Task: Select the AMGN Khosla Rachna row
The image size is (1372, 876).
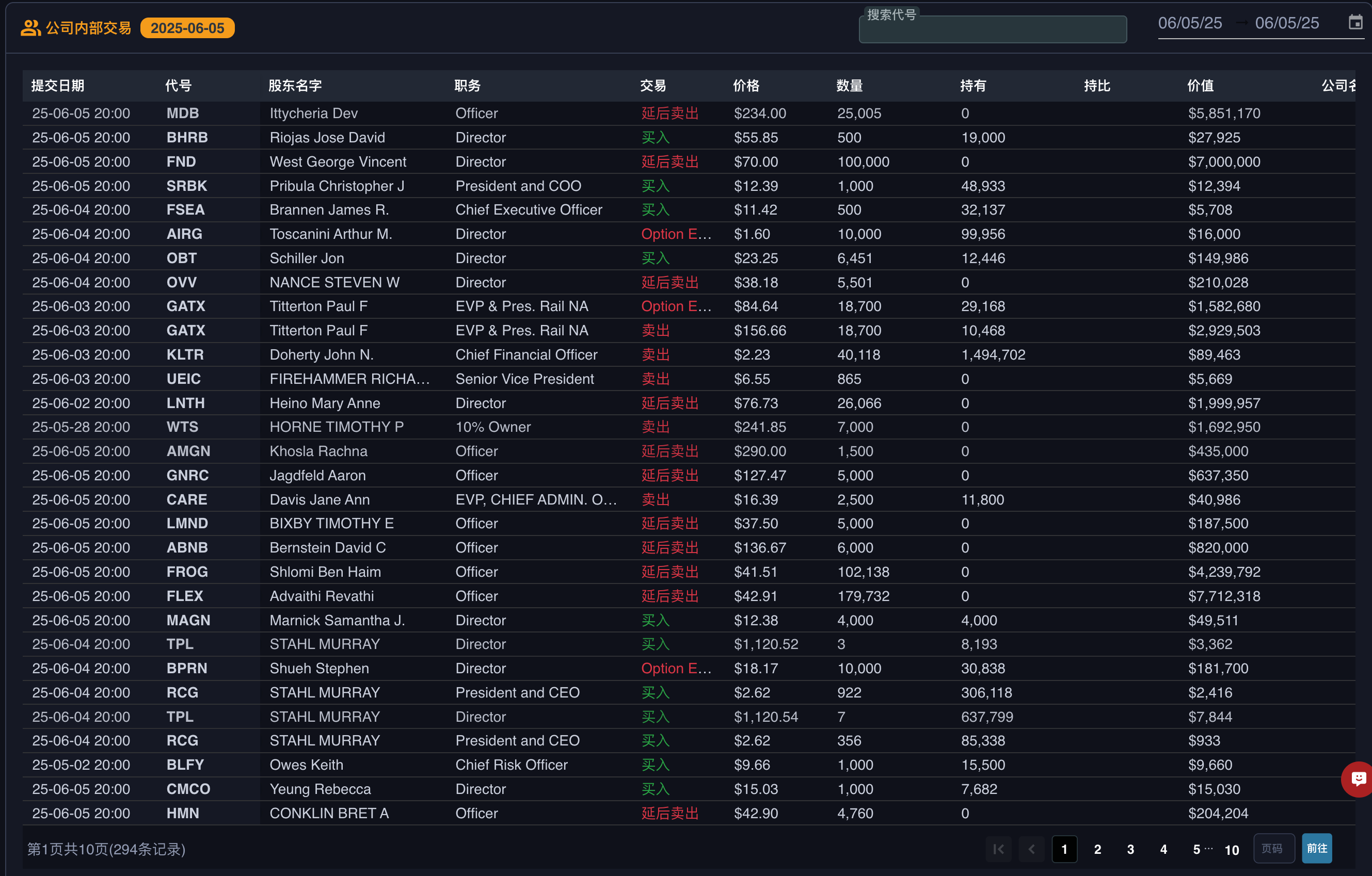Action: click(x=318, y=451)
